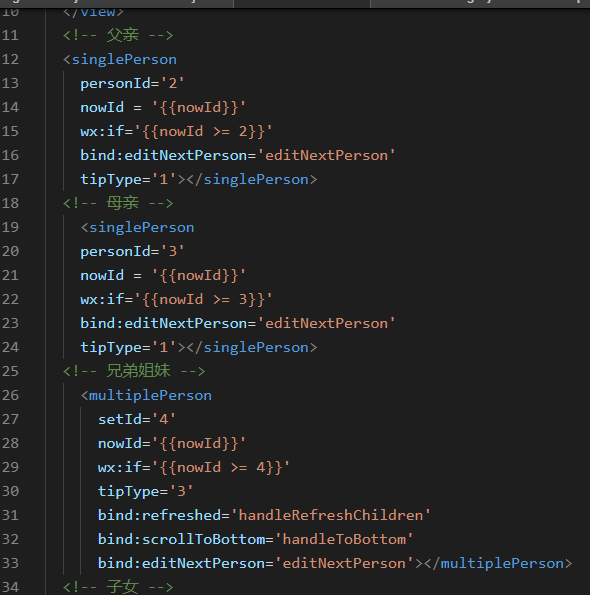Click the bind:scrollToBottom attribute
590x595 pixels.
[181, 539]
